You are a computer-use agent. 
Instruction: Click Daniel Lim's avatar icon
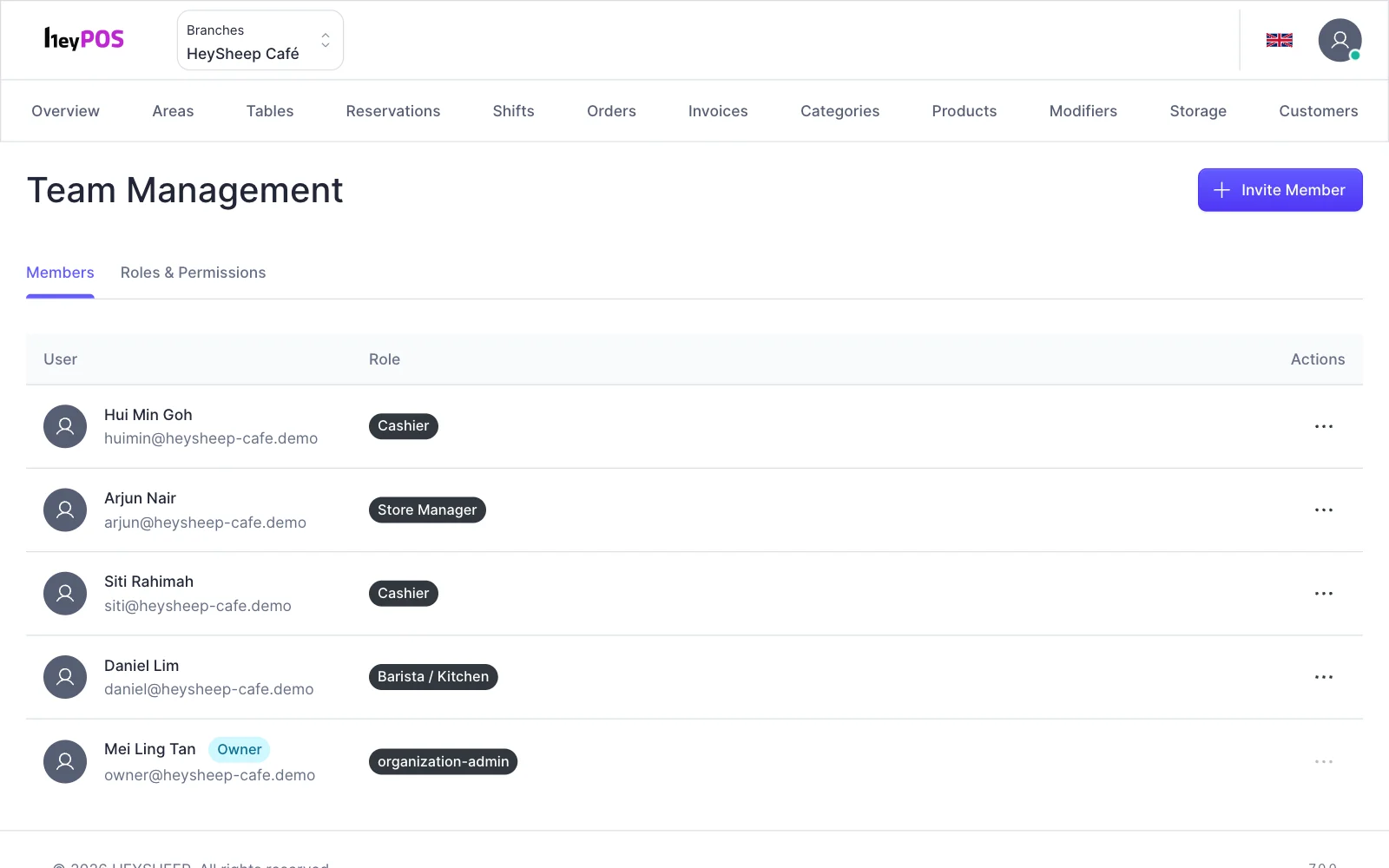(x=65, y=677)
